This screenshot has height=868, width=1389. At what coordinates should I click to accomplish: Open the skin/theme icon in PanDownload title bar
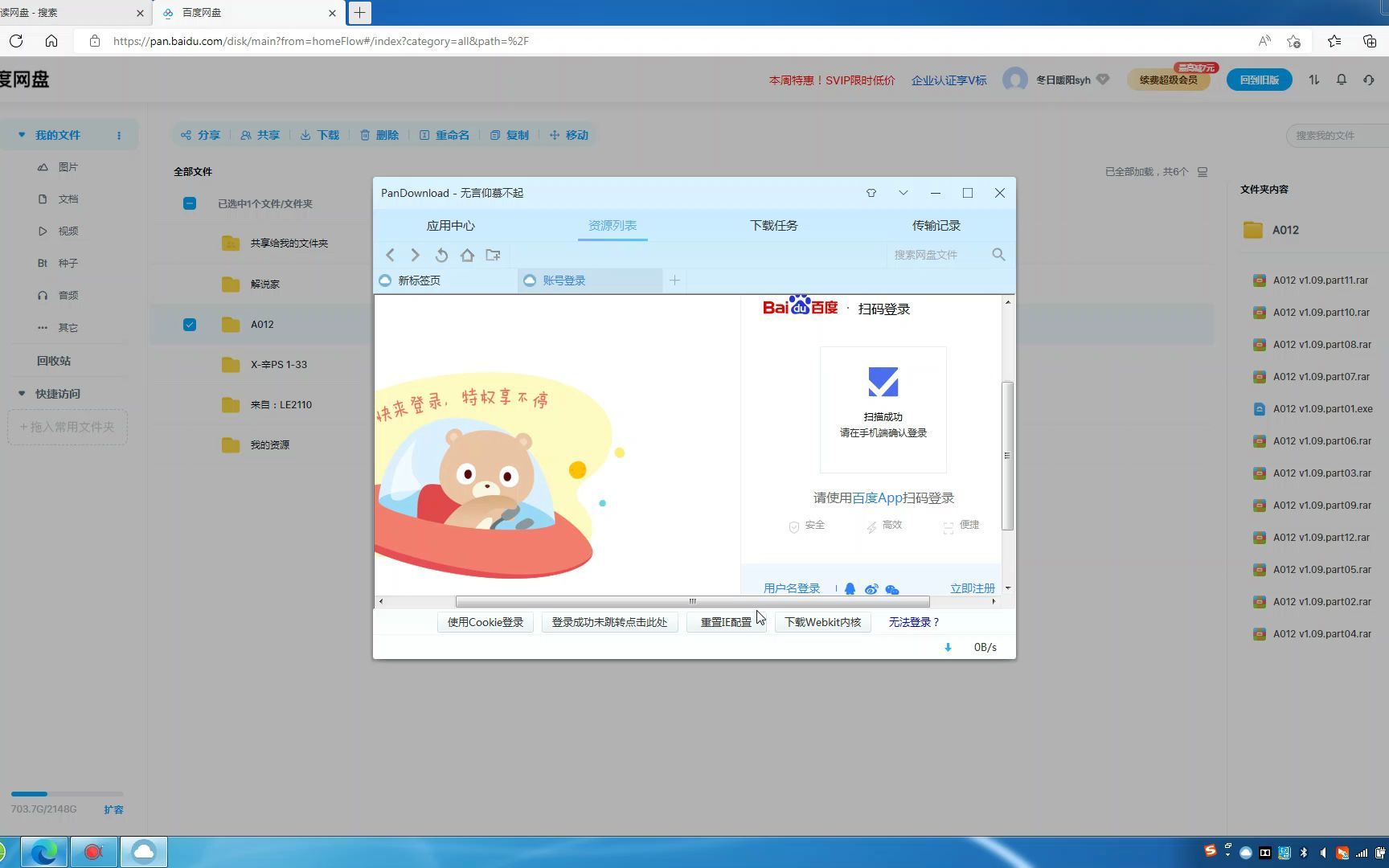(871, 193)
